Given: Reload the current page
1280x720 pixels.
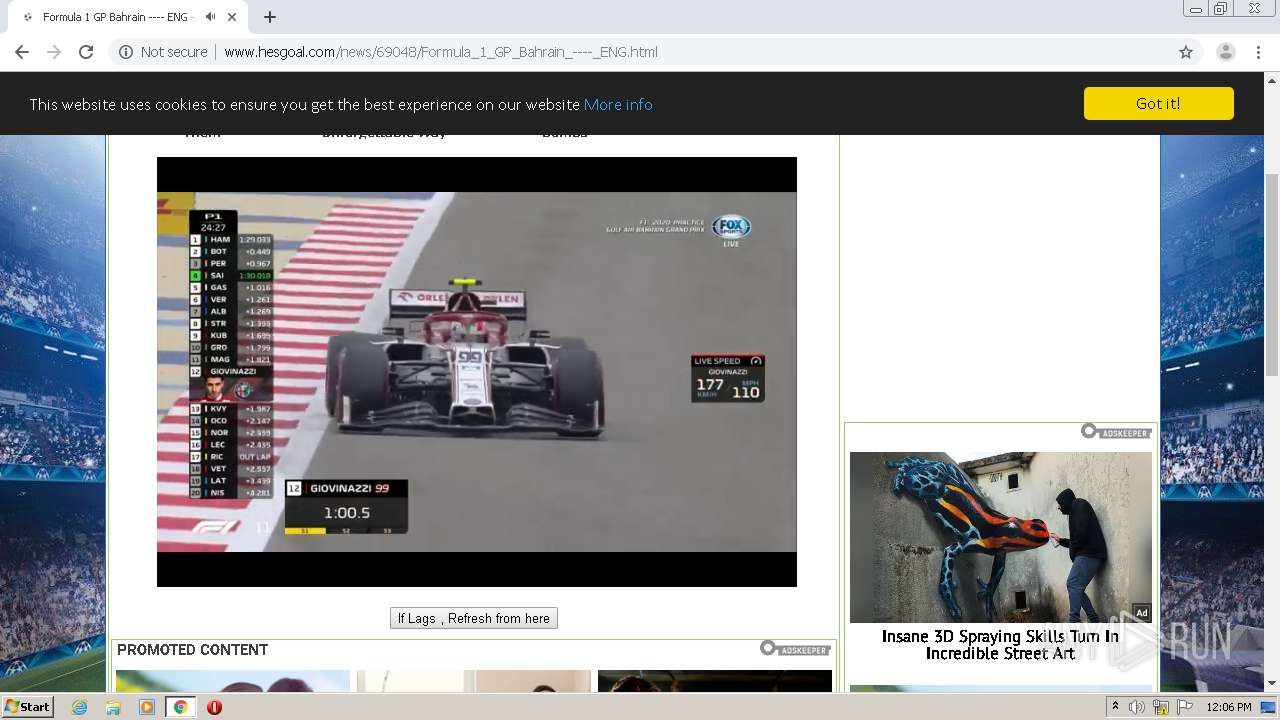Looking at the screenshot, I should click(86, 52).
